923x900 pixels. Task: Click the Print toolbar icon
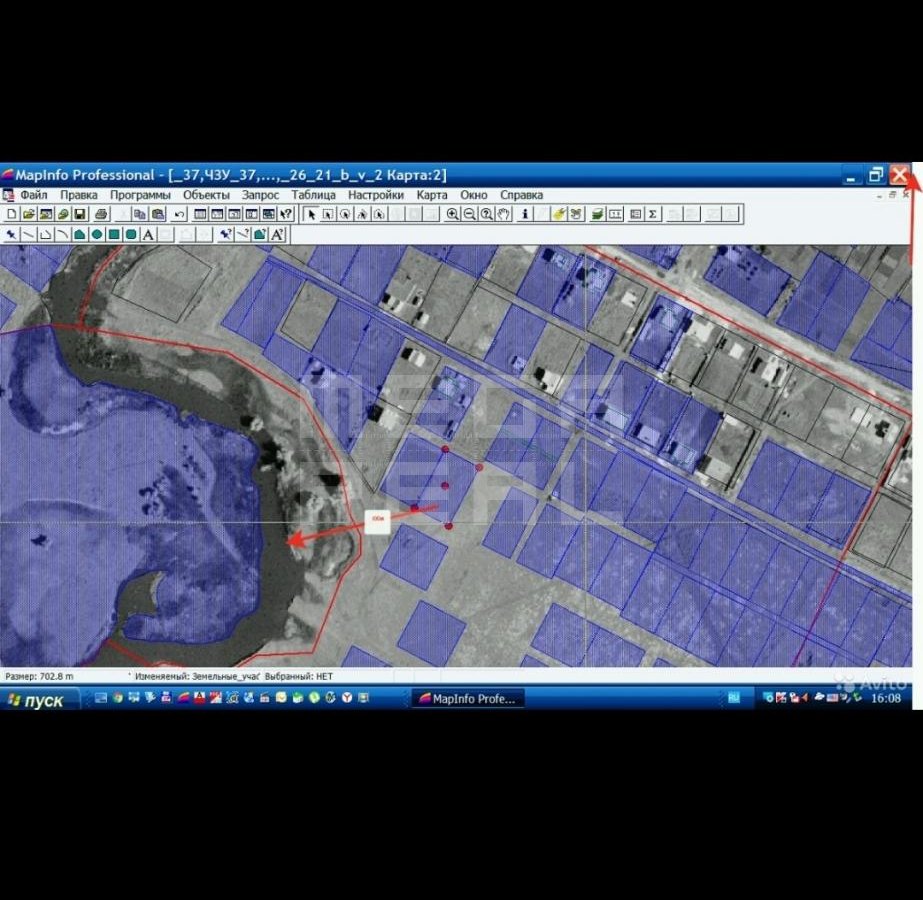point(101,214)
